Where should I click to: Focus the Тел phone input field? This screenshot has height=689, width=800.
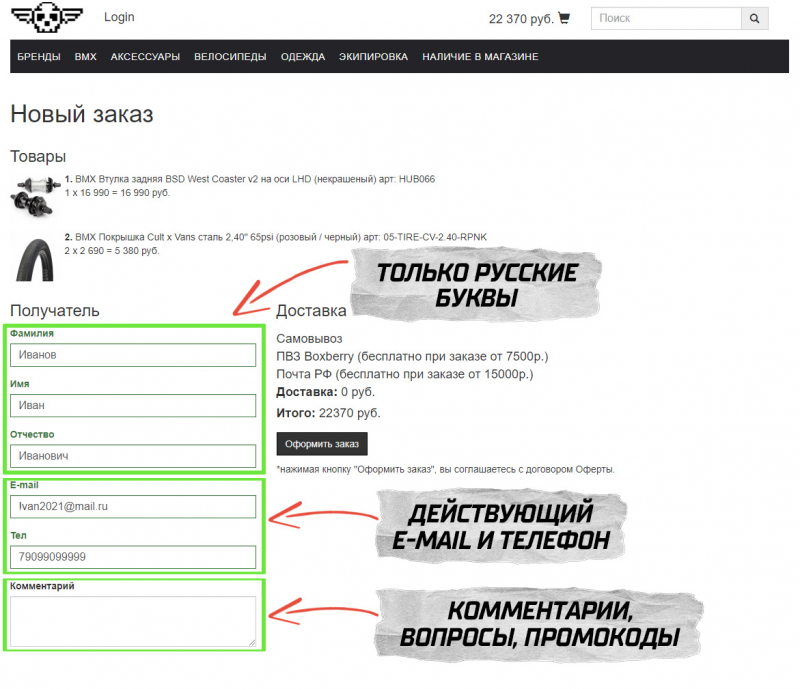pos(133,557)
